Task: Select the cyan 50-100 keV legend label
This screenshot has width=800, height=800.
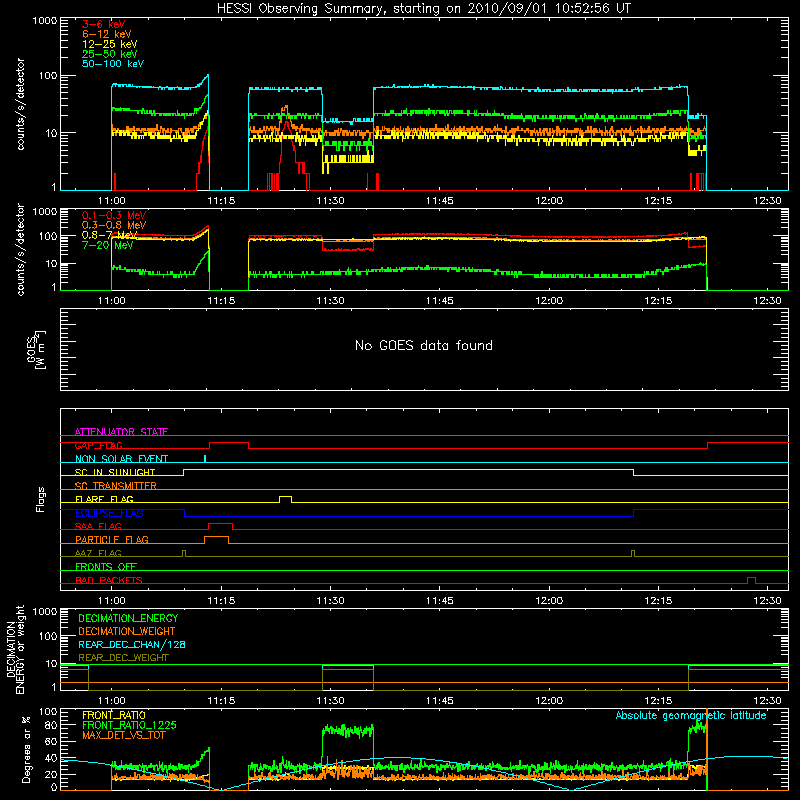Action: click(113, 64)
